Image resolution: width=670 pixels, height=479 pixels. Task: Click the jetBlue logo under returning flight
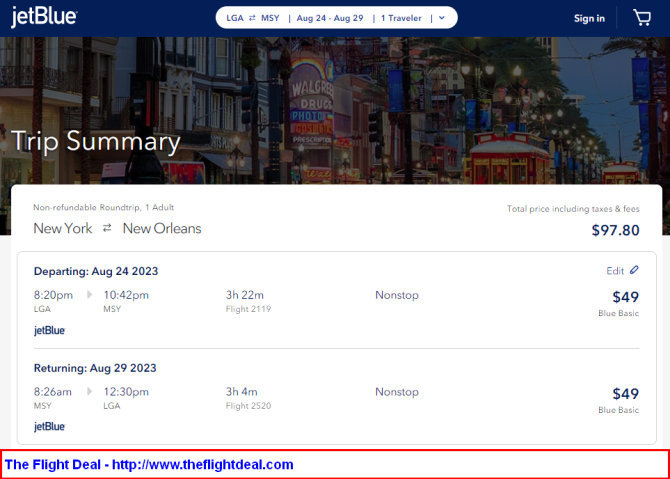tap(50, 426)
